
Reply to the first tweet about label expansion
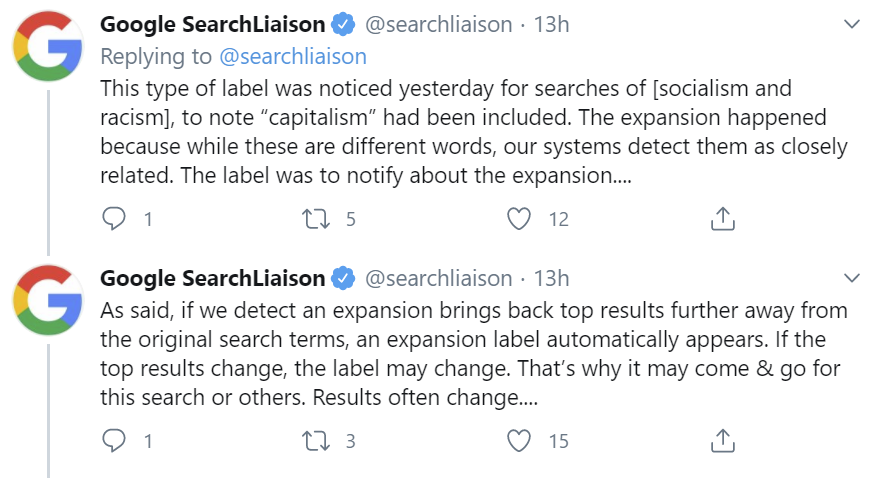pos(116,218)
